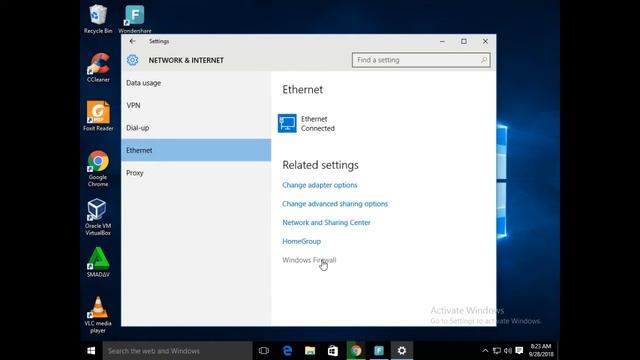
Task: Open the Windows Firewall link
Action: click(309, 260)
